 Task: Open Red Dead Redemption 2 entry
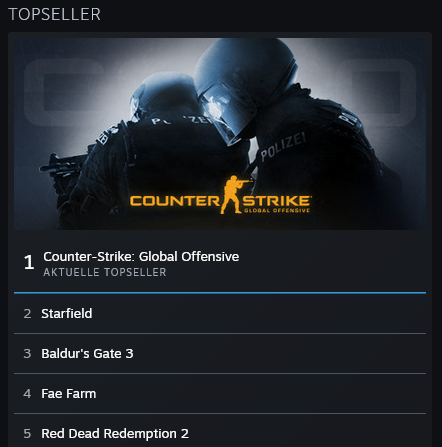pyautogui.click(x=115, y=434)
